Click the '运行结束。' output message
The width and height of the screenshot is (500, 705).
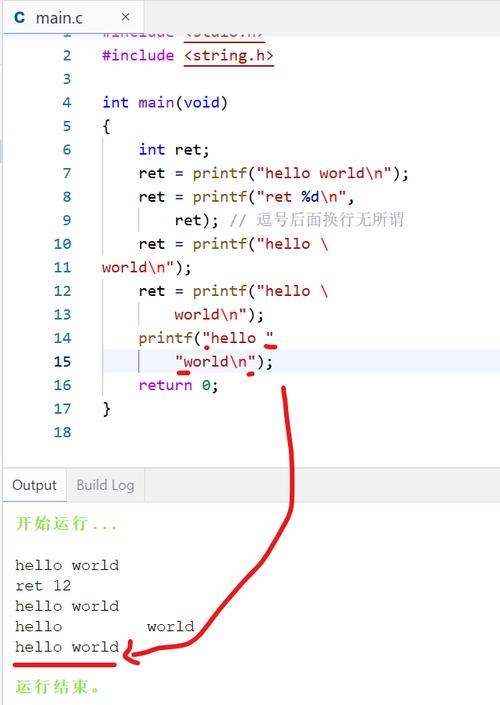(x=58, y=687)
